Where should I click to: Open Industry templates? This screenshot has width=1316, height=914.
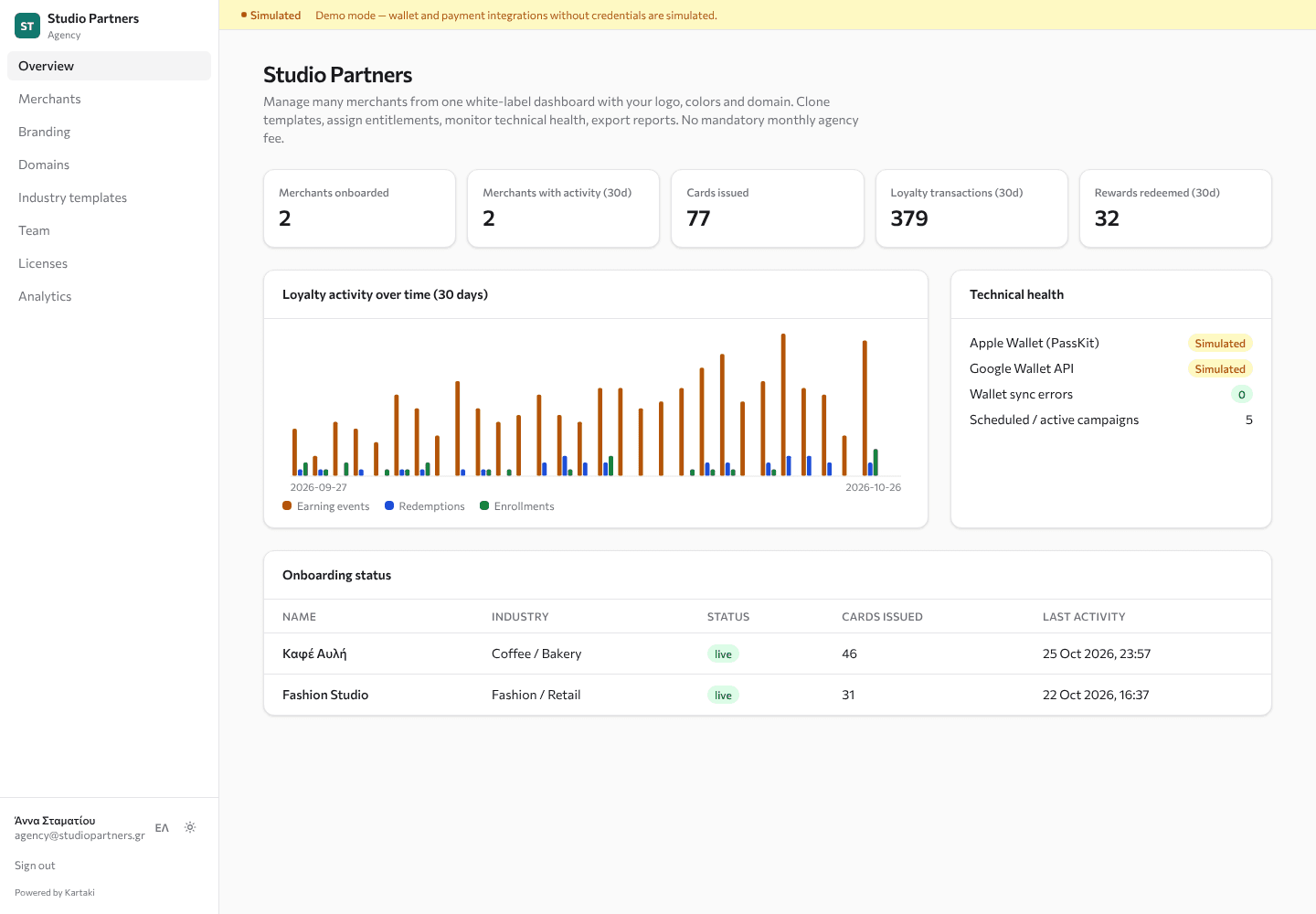click(109, 197)
